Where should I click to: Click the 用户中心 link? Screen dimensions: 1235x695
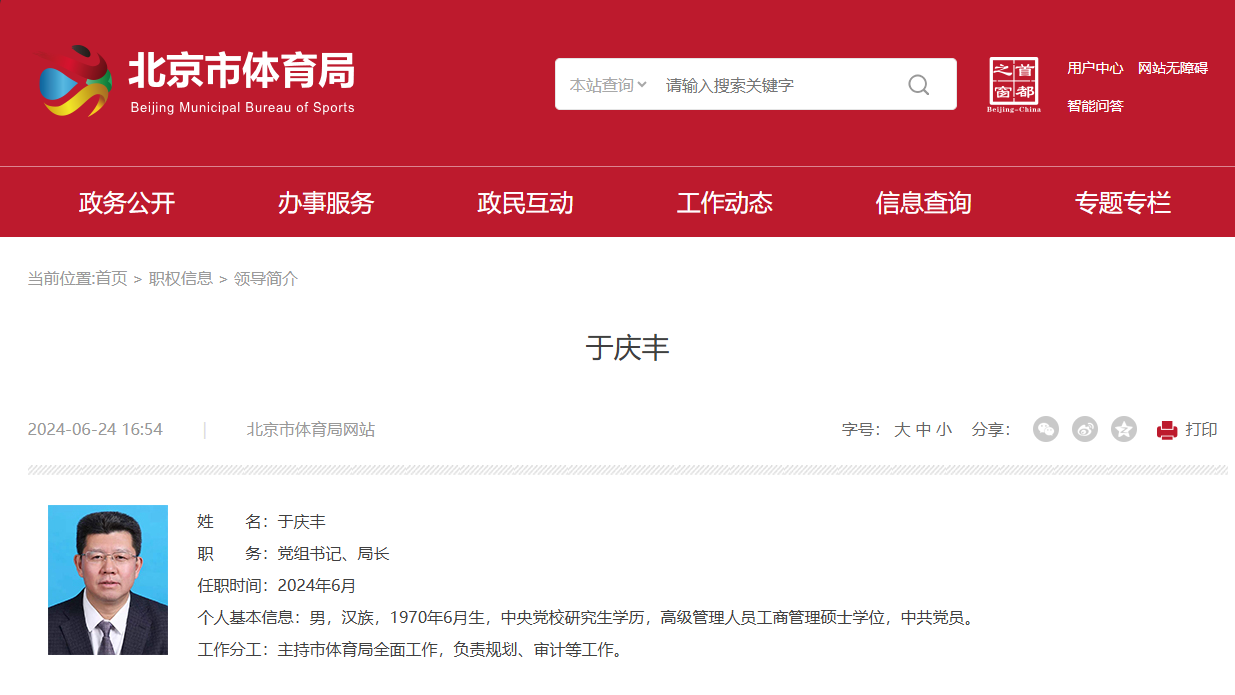tap(1094, 68)
